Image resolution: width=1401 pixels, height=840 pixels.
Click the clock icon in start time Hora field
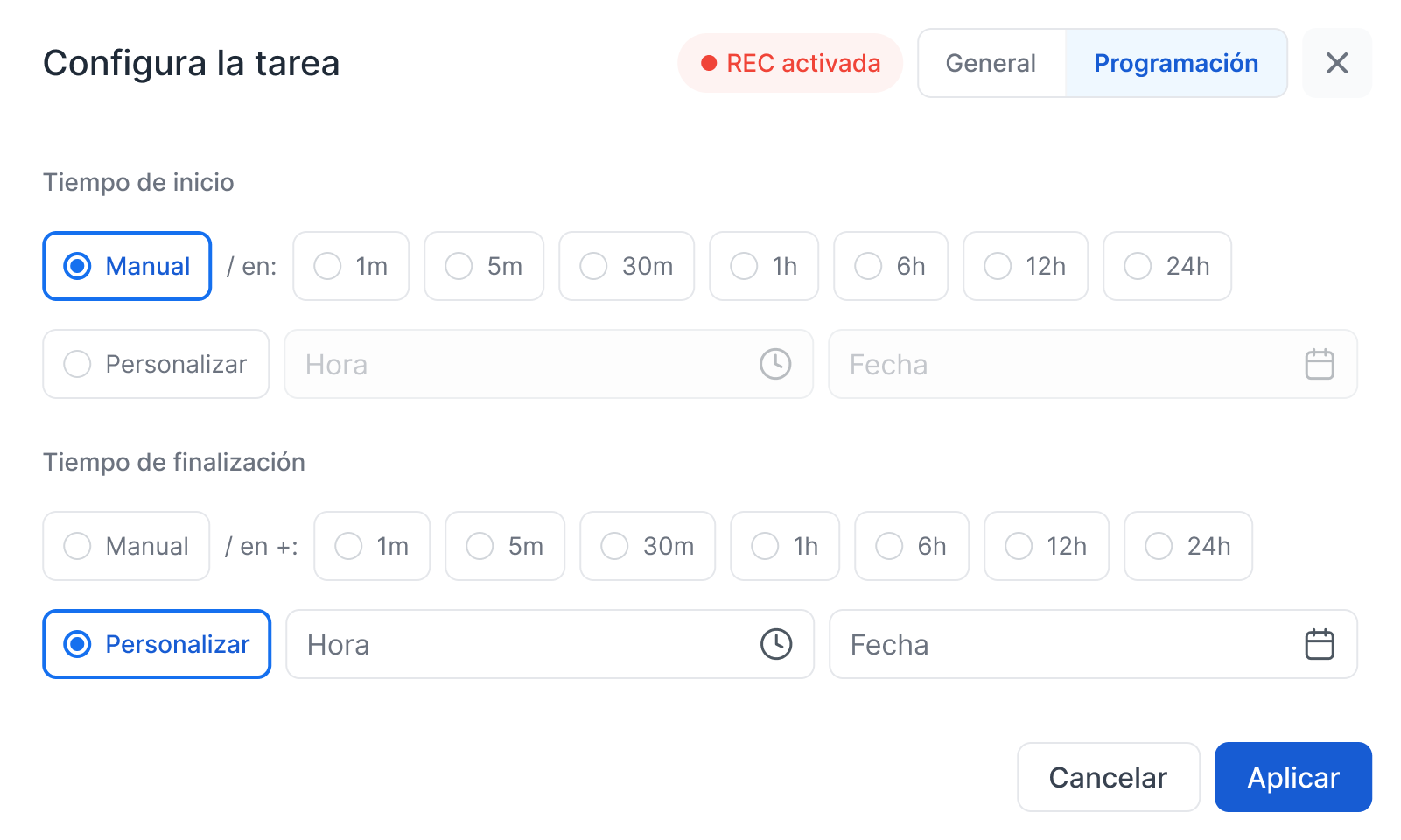pos(775,364)
